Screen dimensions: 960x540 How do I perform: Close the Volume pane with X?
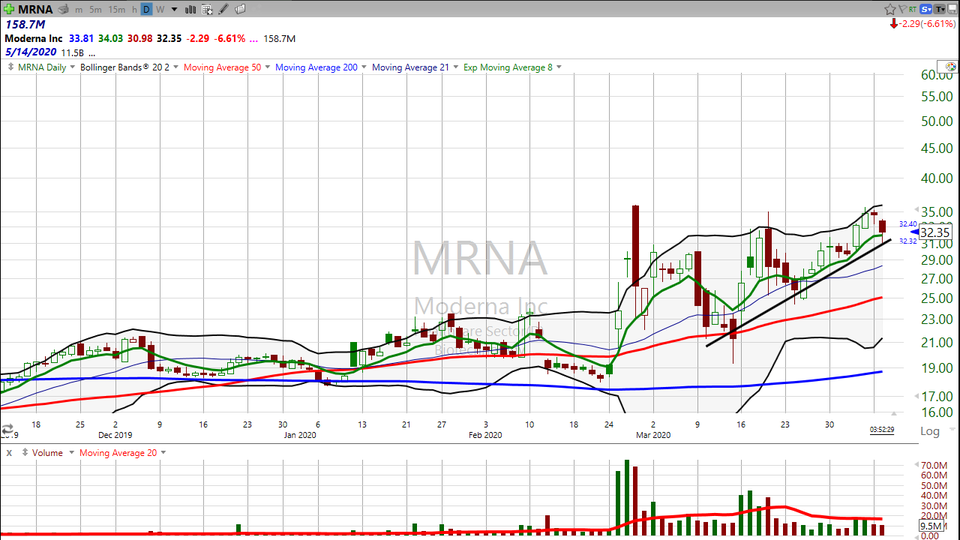9,453
